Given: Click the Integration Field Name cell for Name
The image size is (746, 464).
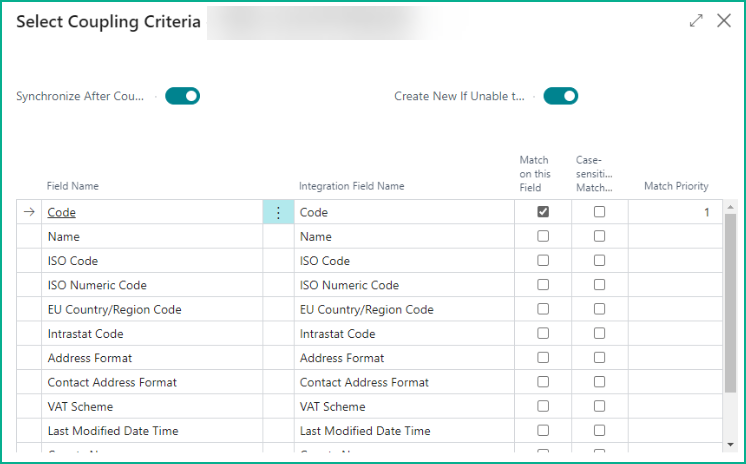Looking at the screenshot, I should pos(404,237).
